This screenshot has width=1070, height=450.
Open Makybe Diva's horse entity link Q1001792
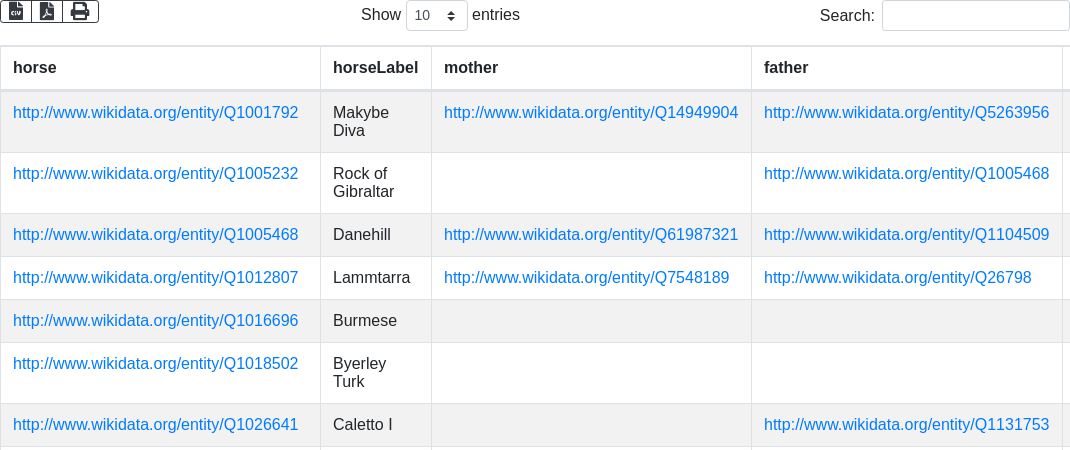coord(155,113)
